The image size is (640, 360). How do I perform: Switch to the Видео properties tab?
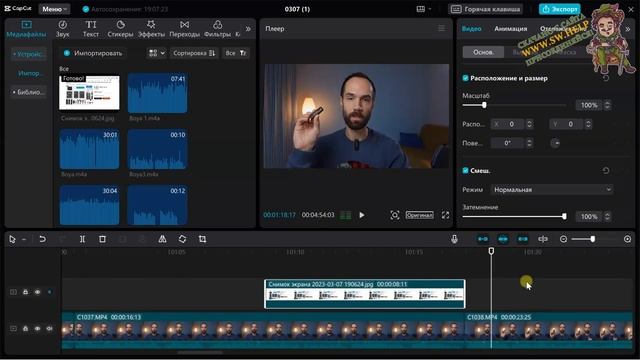click(471, 29)
